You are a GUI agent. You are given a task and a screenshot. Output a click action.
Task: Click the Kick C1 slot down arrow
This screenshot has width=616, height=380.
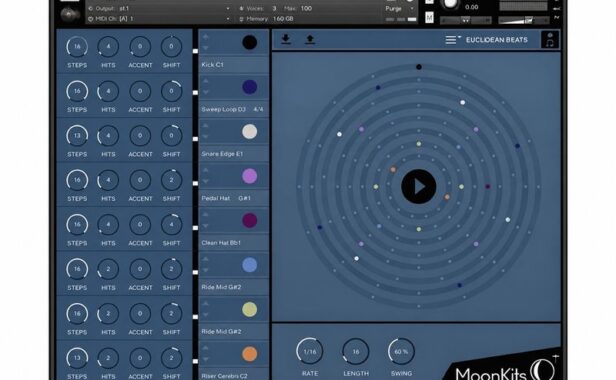[205, 48]
